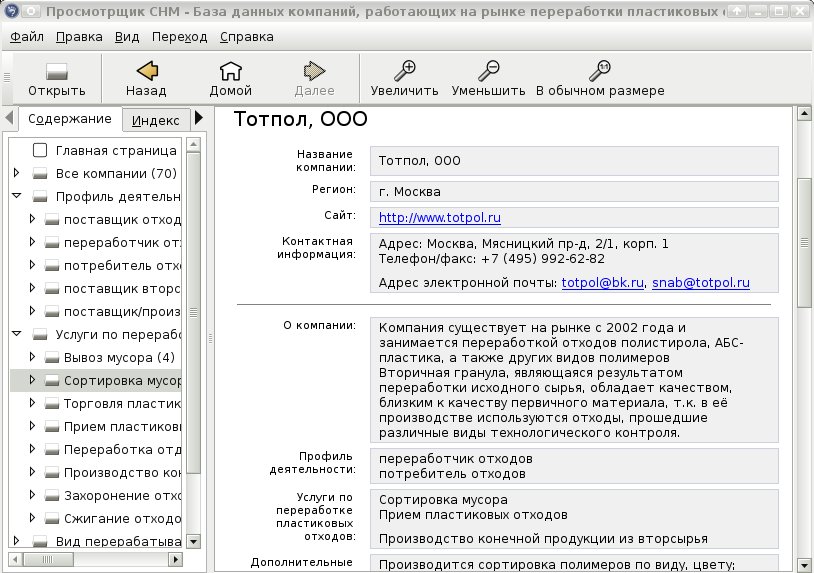Open the Файл menu
This screenshot has width=814, height=573.
[x=27, y=37]
